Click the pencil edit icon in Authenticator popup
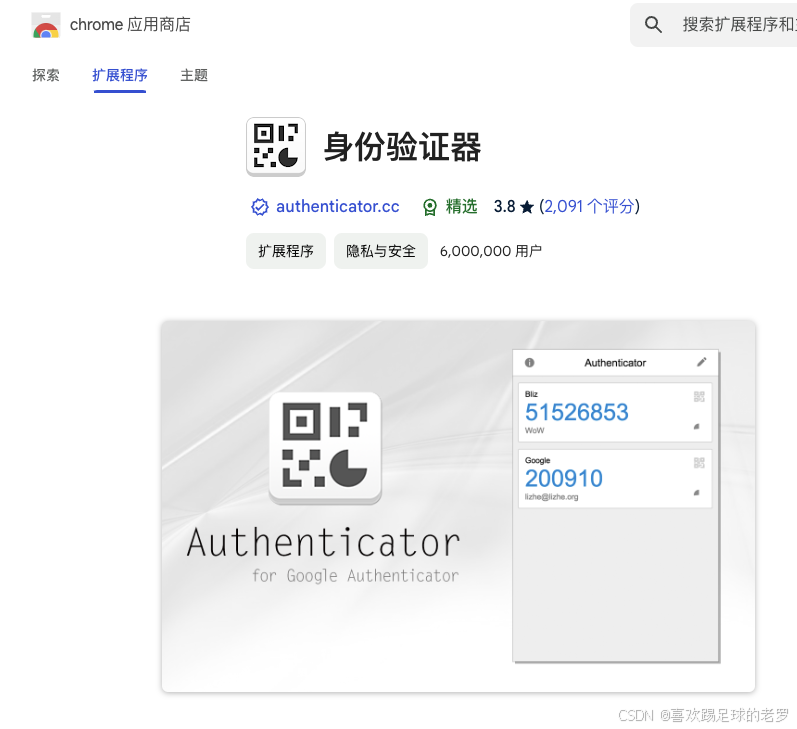The width and height of the screenshot is (797, 729). tap(701, 362)
